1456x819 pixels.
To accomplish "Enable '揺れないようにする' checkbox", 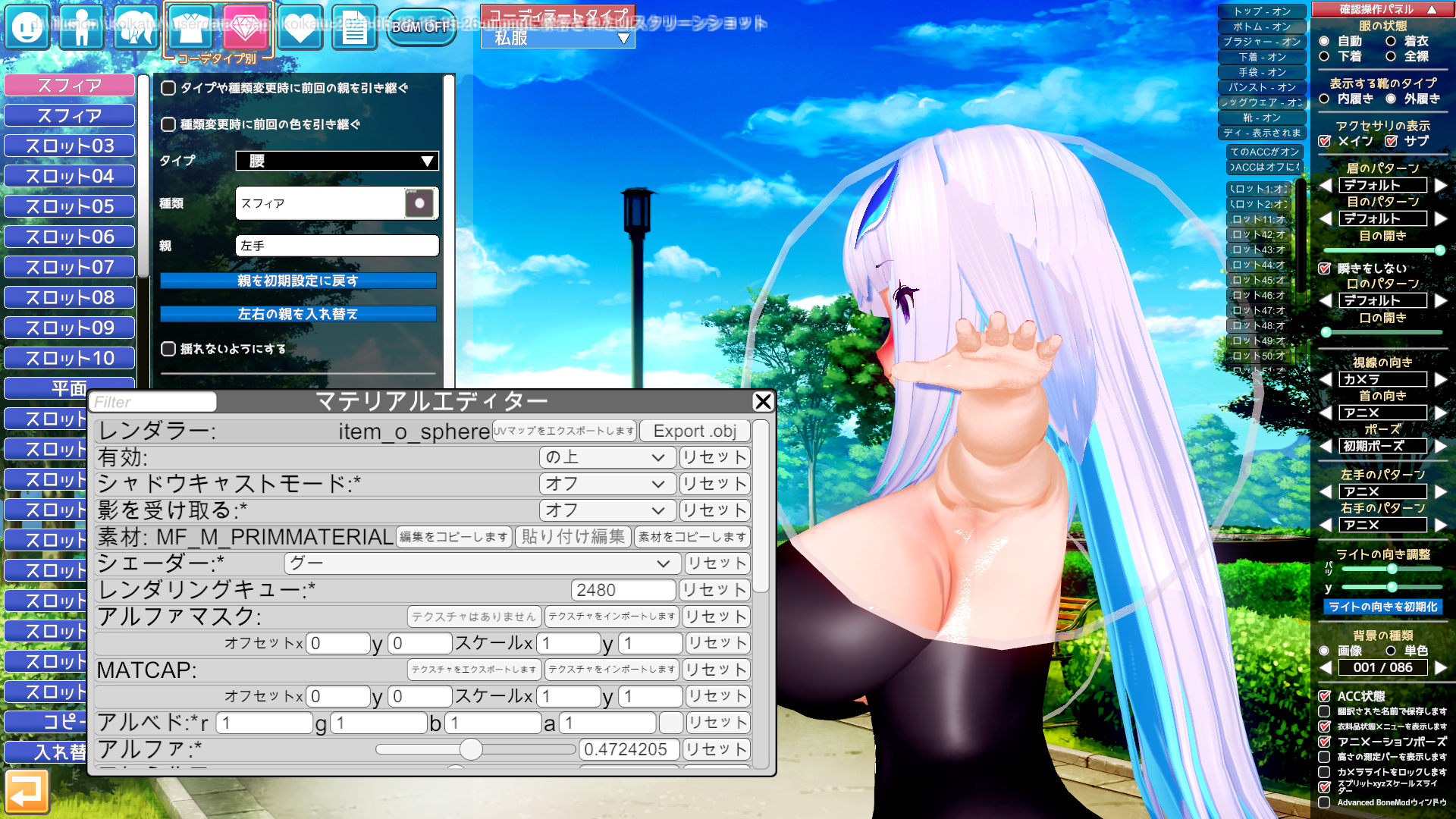I will pyautogui.click(x=168, y=349).
